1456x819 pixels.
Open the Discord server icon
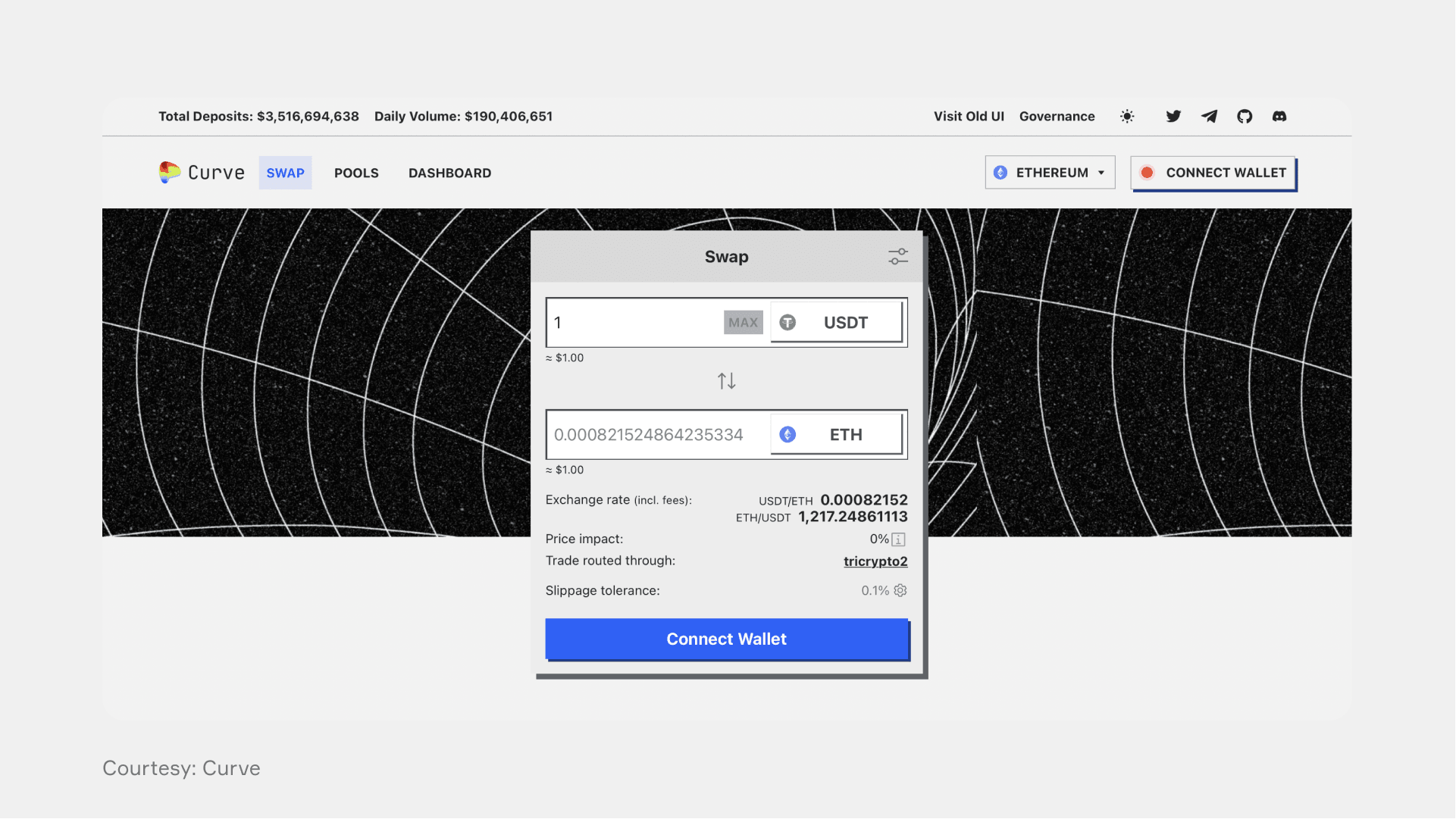pos(1279,116)
